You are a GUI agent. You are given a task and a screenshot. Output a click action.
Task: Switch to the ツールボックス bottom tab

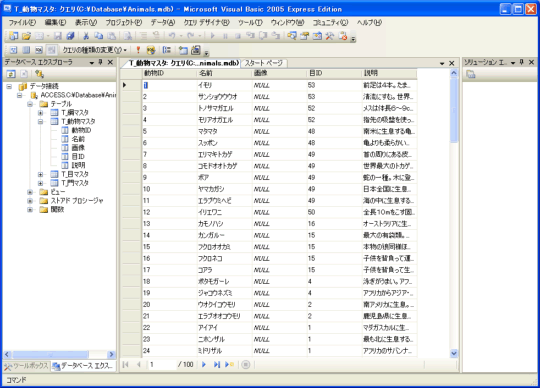(27, 366)
